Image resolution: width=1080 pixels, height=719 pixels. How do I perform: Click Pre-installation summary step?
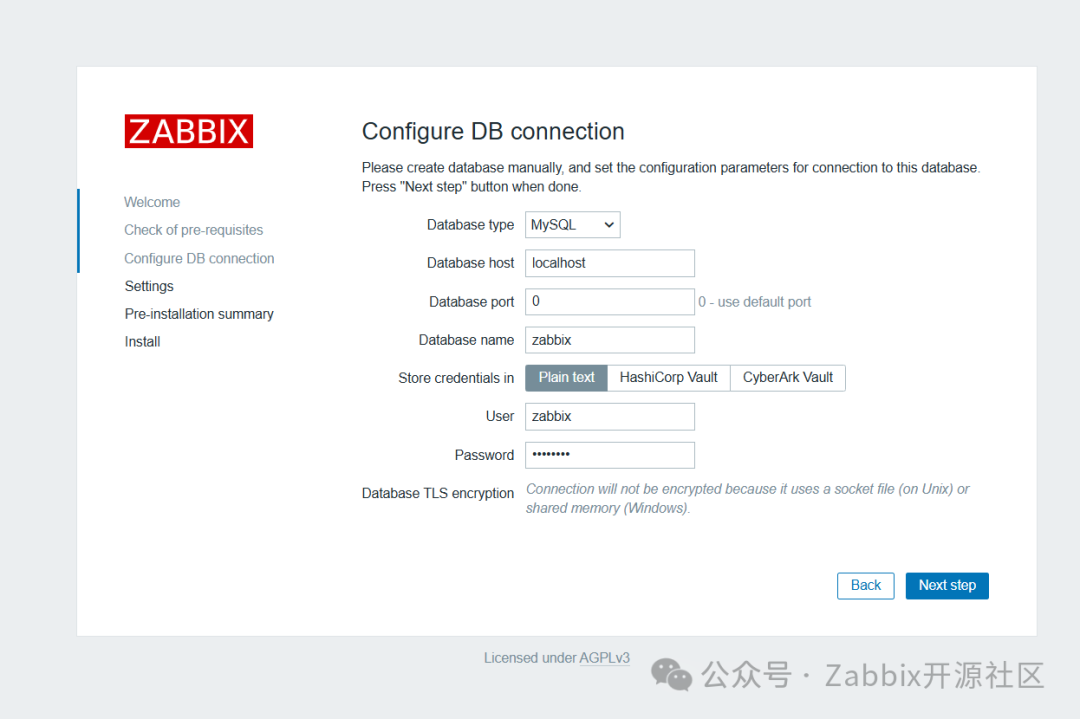(x=199, y=314)
